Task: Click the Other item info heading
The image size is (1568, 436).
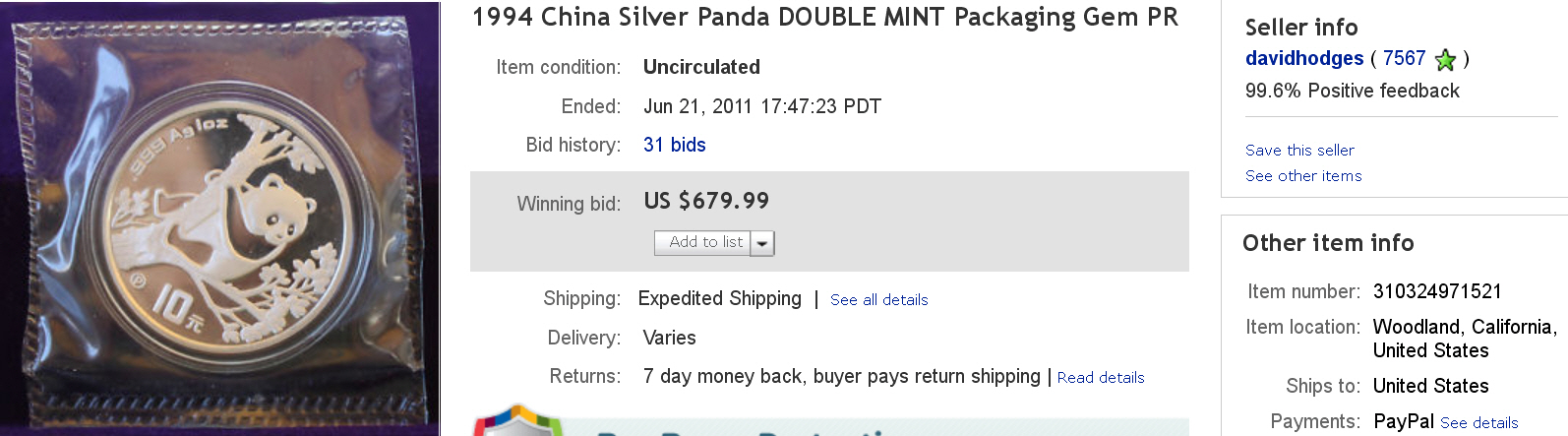Action: [1327, 243]
